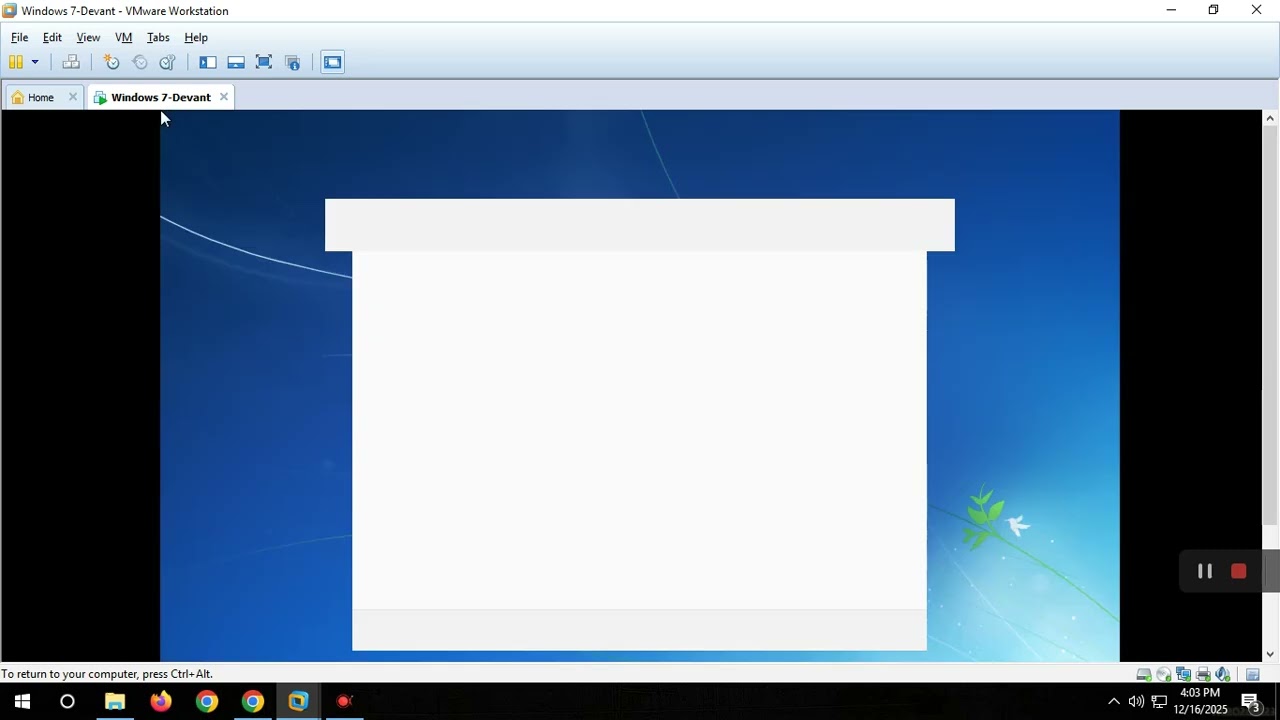Open the screen recorder taskbar icon
The image size is (1280, 720).
(x=344, y=702)
